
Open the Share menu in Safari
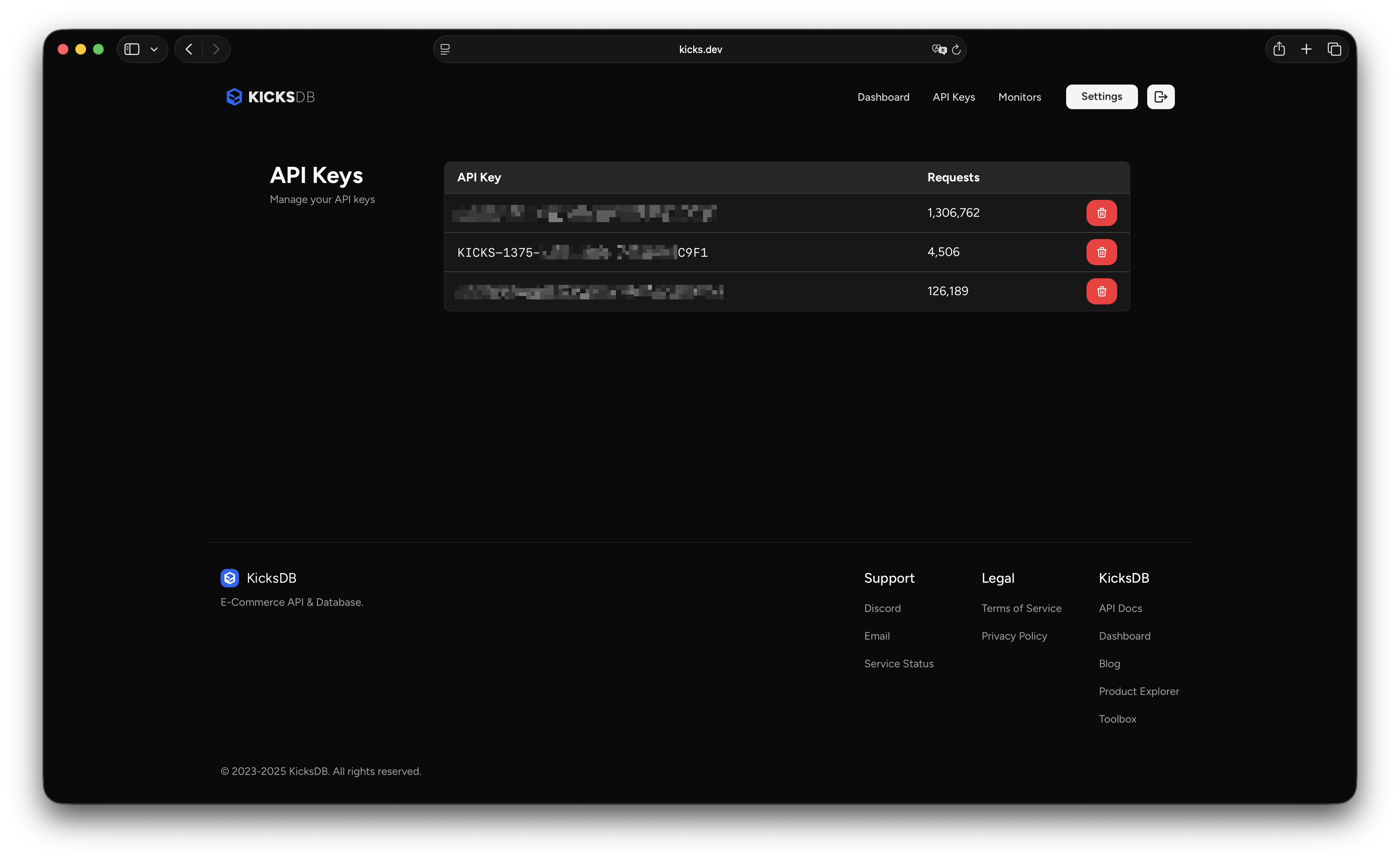(x=1279, y=49)
